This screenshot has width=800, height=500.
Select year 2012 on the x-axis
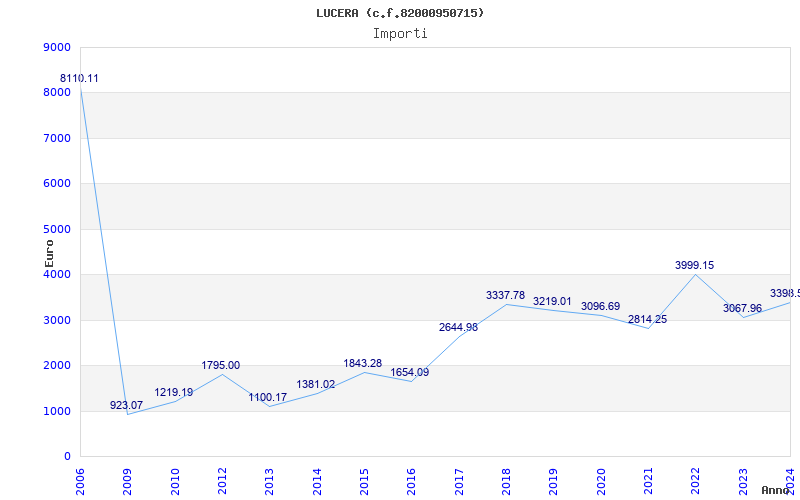tap(222, 482)
